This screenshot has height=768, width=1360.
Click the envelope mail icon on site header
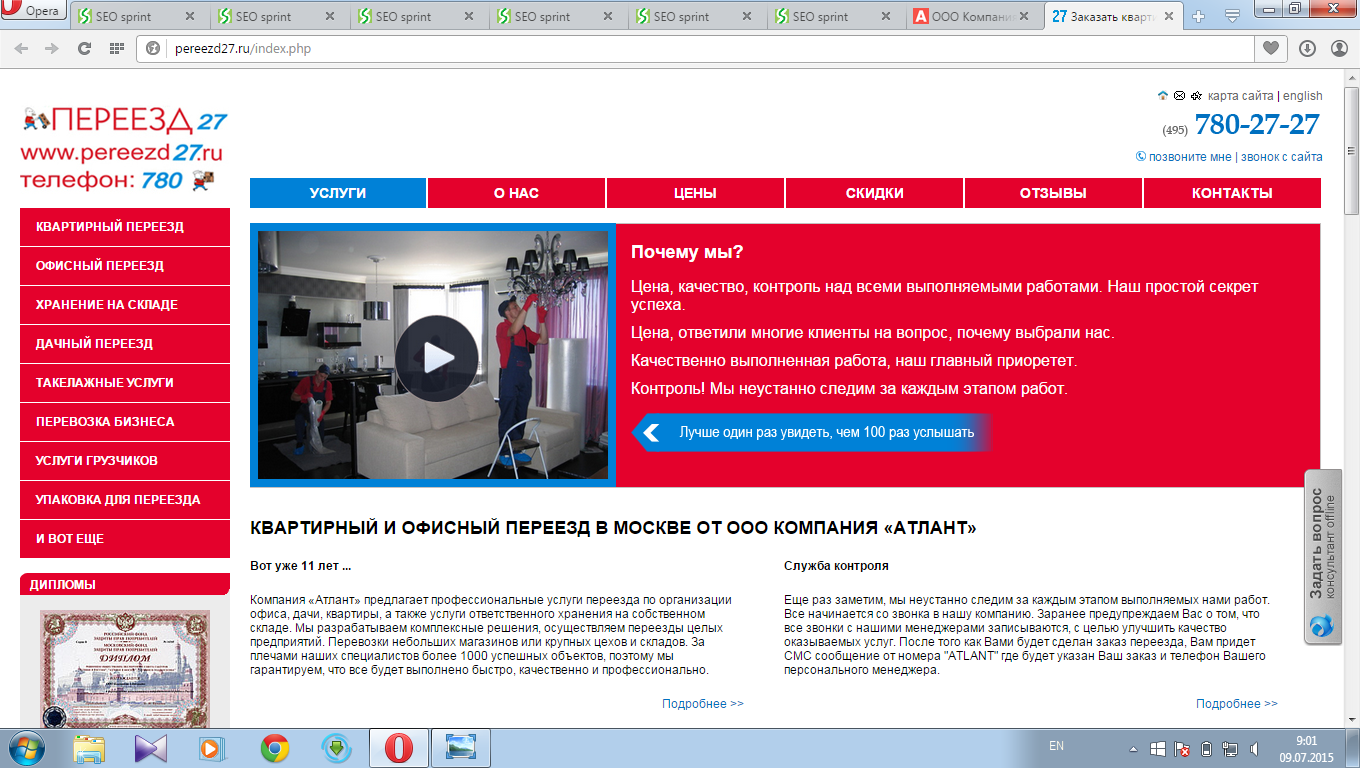[1179, 96]
